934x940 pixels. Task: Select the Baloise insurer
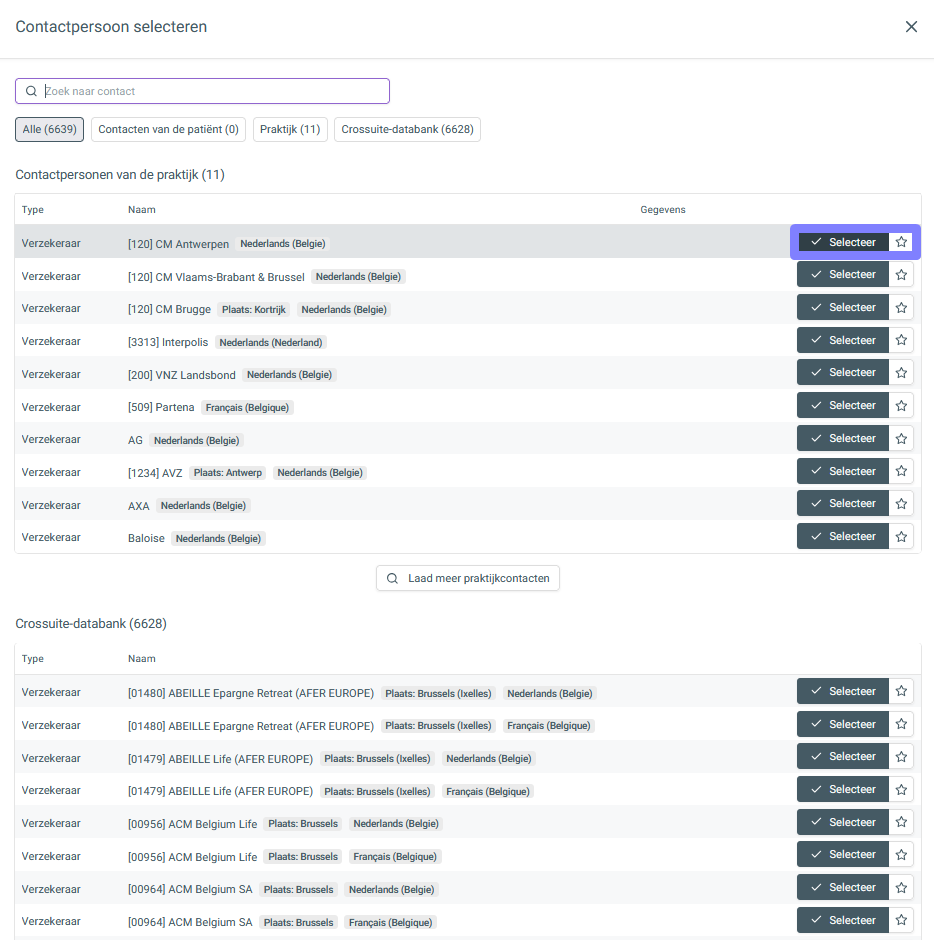point(843,537)
